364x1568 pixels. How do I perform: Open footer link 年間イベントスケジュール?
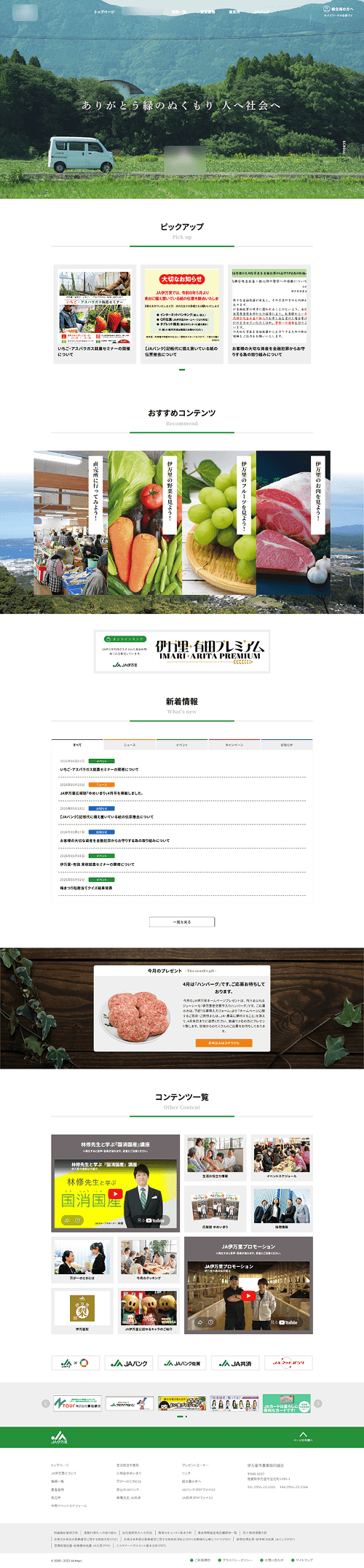69,1505
